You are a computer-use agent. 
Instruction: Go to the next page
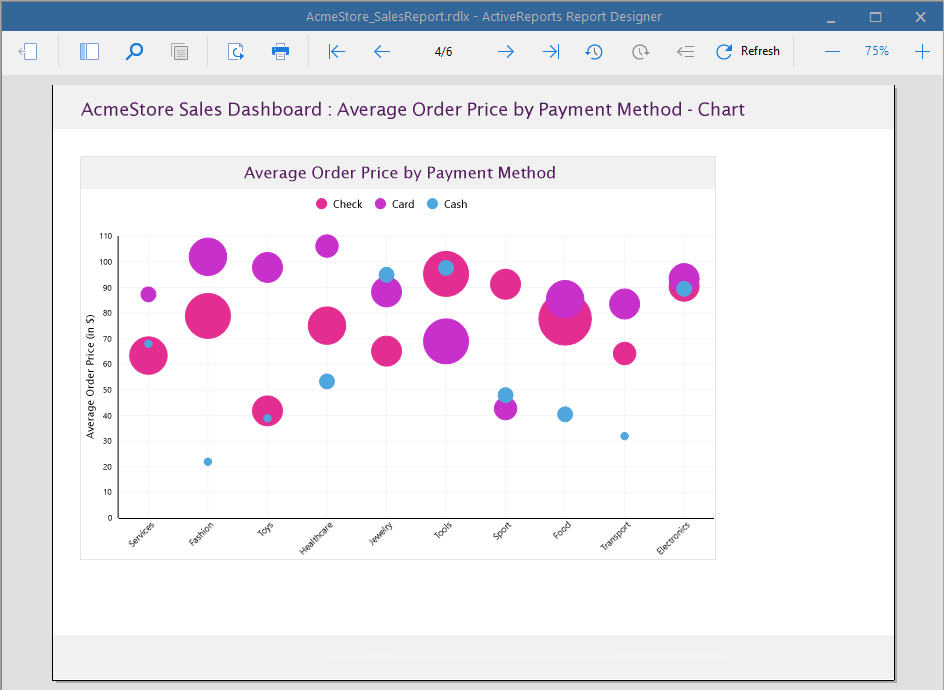tap(506, 52)
